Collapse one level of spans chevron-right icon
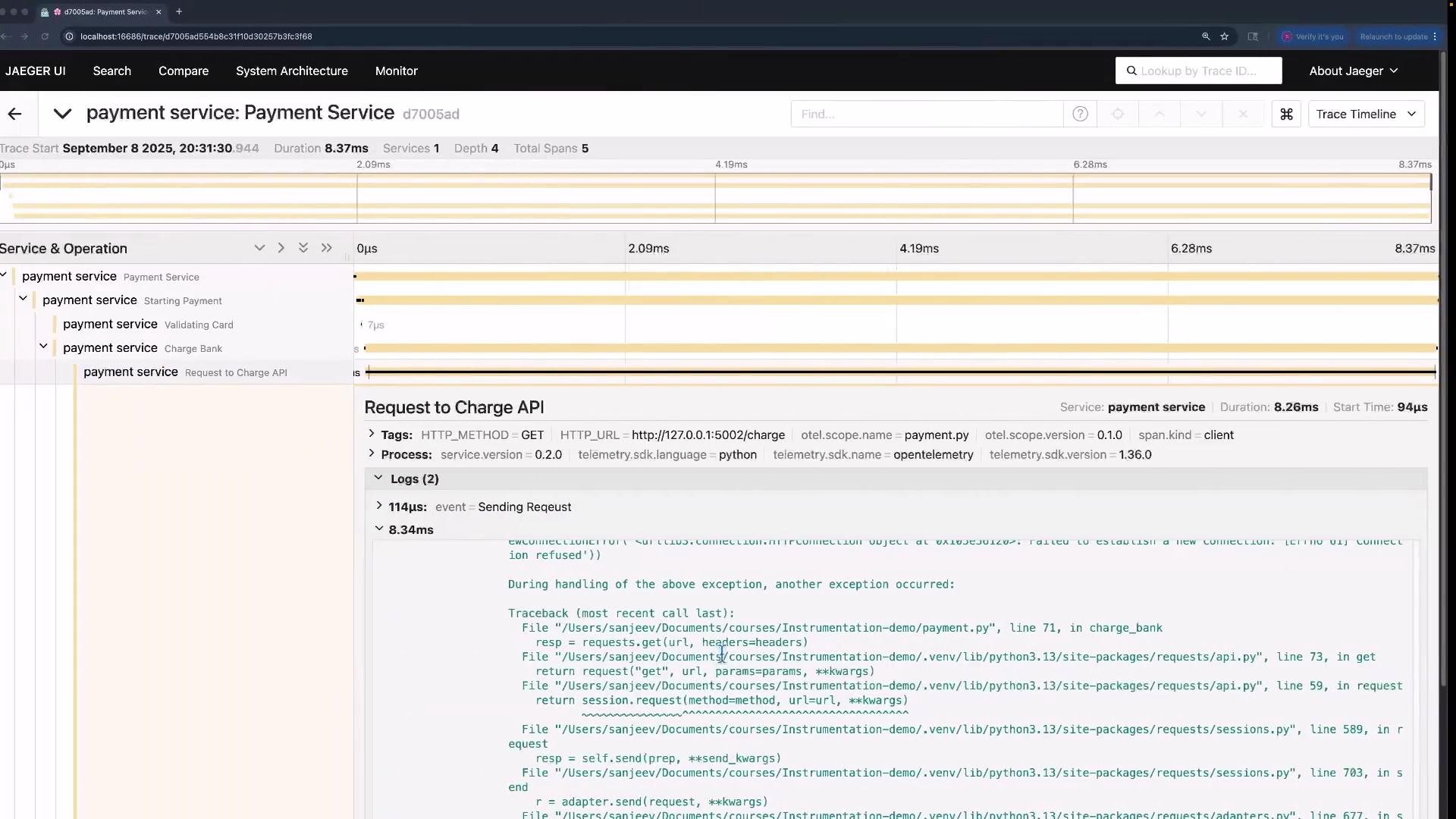The height and width of the screenshot is (819, 1456). pyautogui.click(x=281, y=248)
